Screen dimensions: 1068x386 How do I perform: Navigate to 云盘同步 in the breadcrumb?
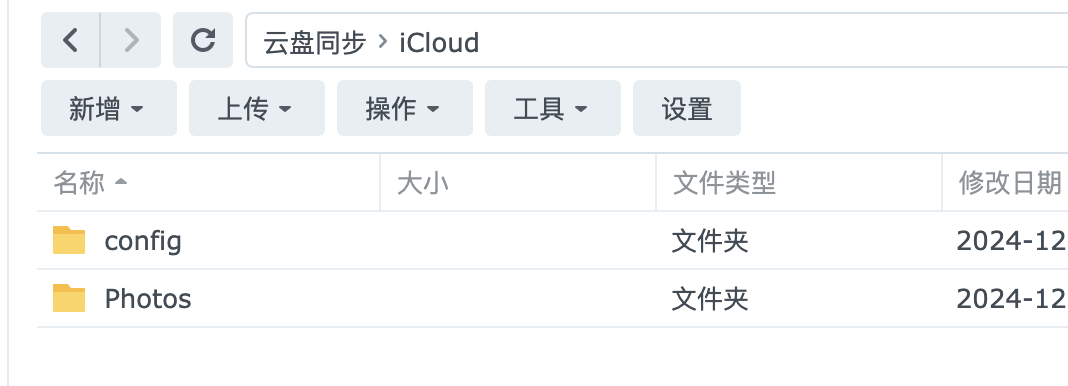point(315,42)
